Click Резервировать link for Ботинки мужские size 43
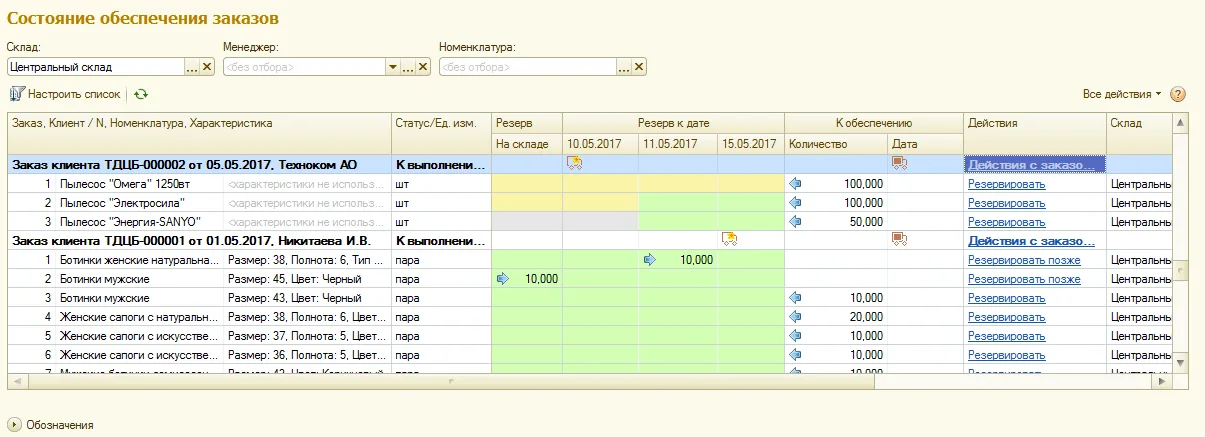Screen dimensions: 1205x437 (1006, 298)
